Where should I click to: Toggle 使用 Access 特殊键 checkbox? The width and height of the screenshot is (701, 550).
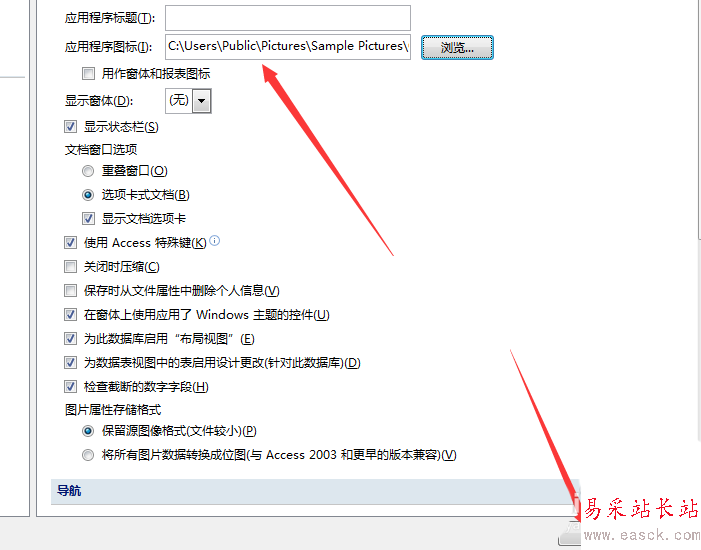click(x=70, y=243)
